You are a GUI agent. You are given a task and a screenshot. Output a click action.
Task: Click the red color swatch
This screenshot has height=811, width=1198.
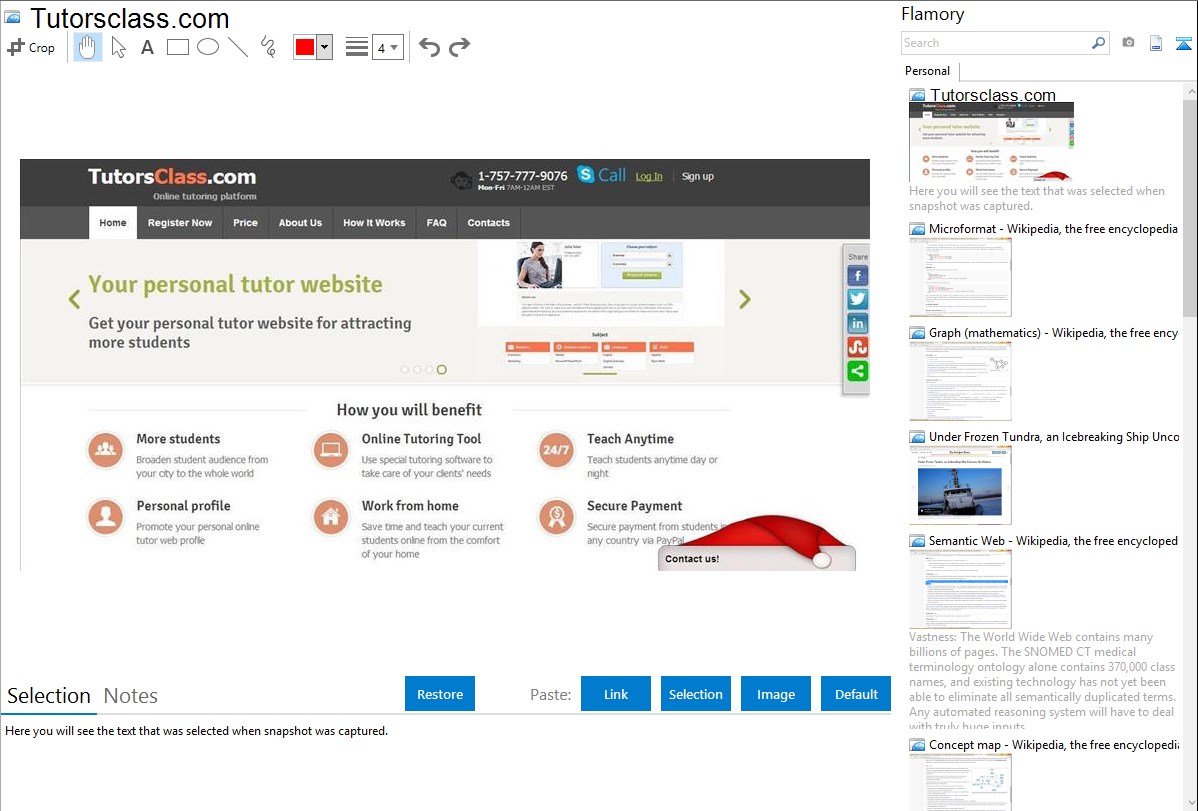305,47
